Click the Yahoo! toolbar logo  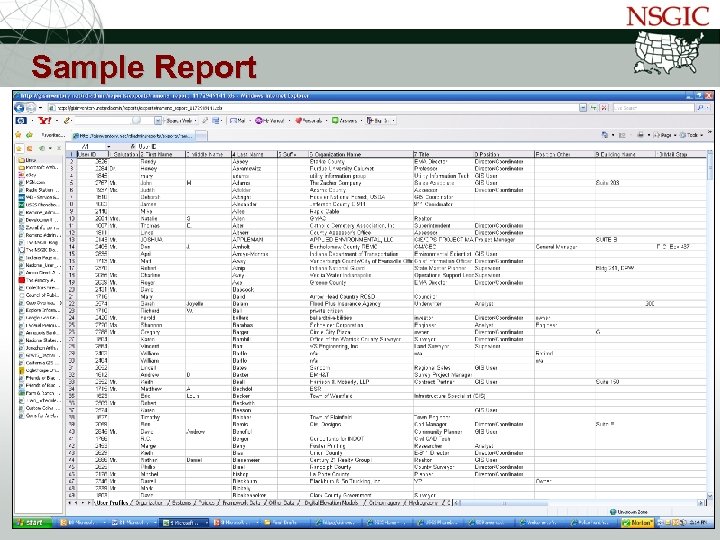pyautogui.click(x=45, y=121)
